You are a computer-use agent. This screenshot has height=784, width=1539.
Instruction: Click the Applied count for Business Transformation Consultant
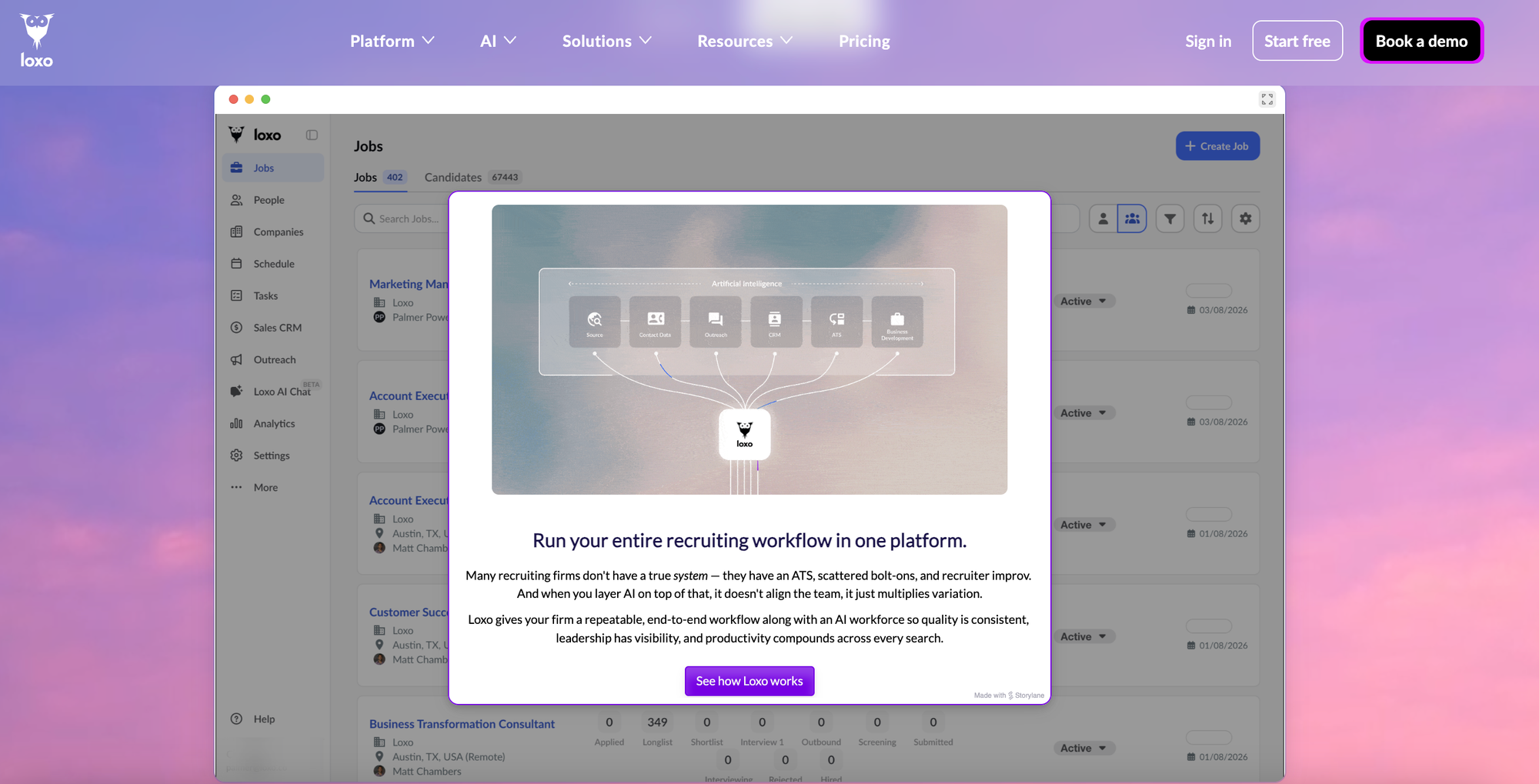point(609,722)
